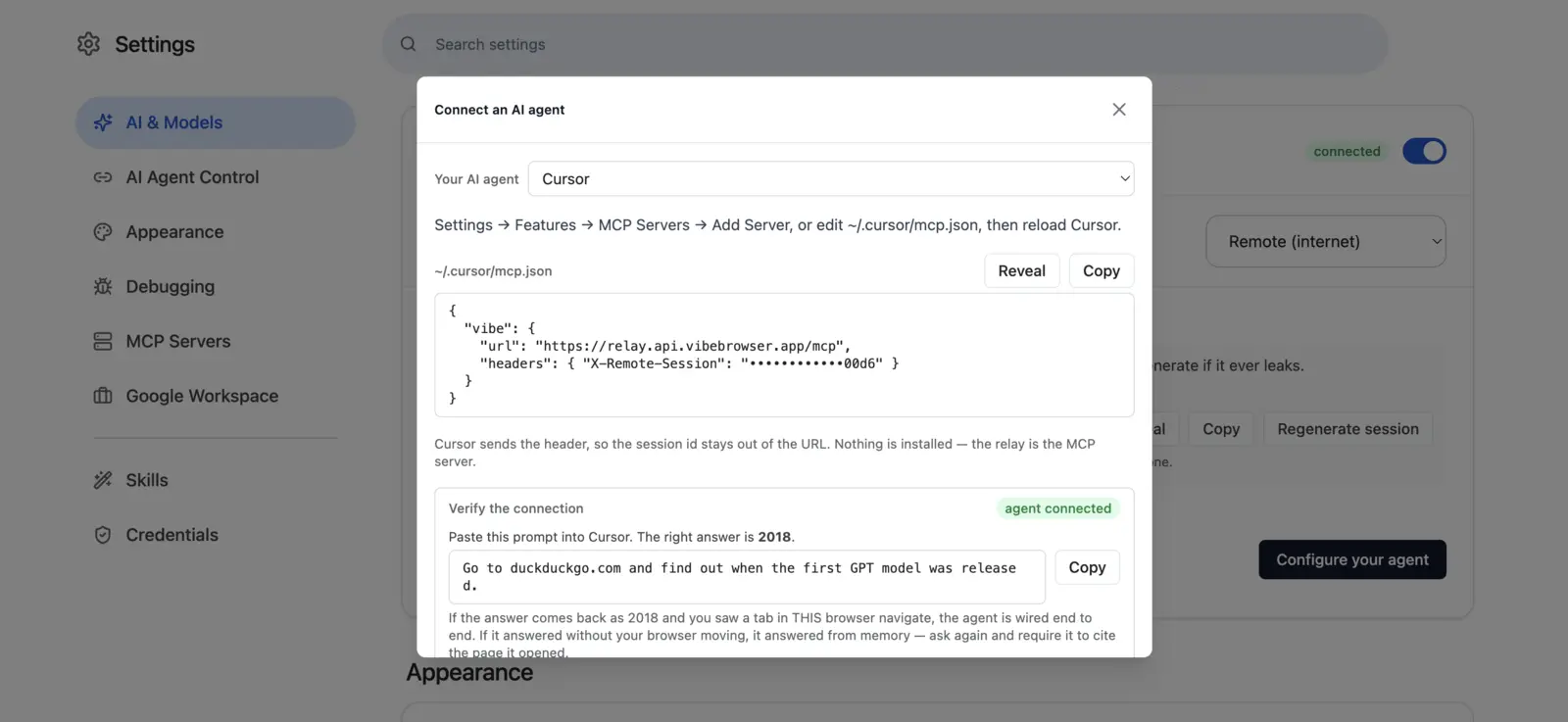Open Debugging settings
The width and height of the screenshot is (1568, 722).
coord(215,287)
